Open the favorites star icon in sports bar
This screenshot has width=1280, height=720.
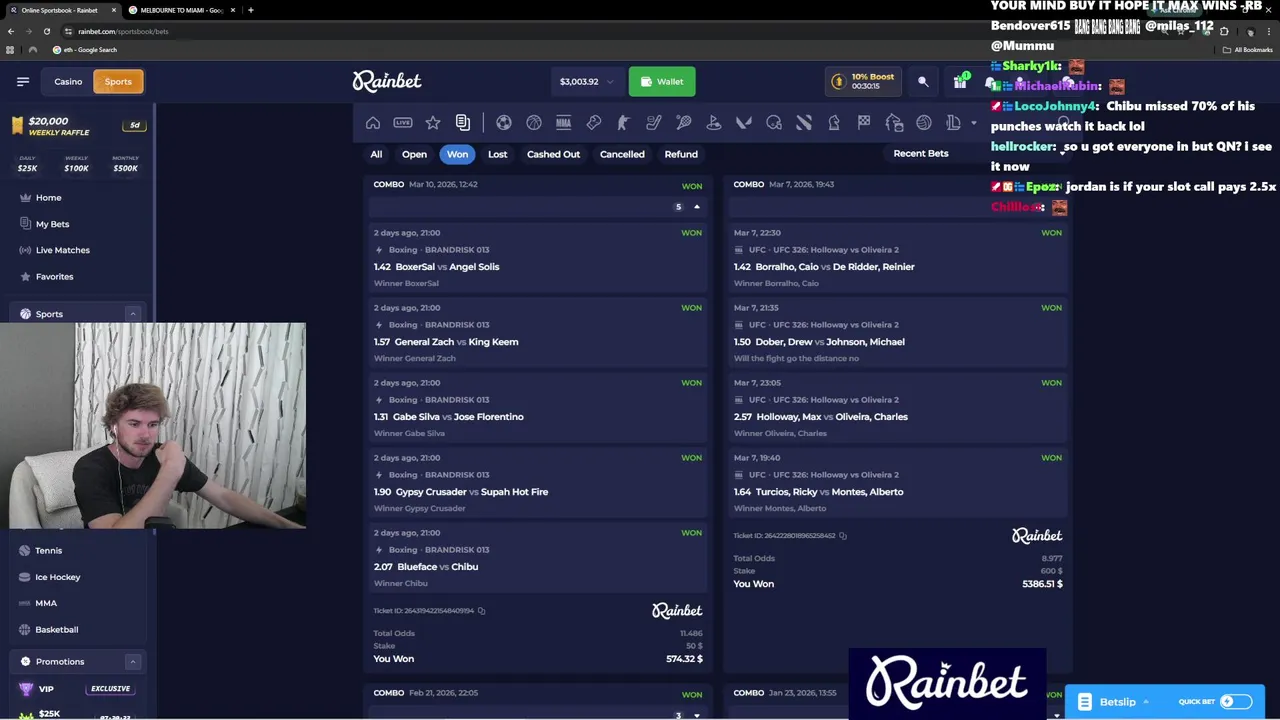[x=433, y=123]
